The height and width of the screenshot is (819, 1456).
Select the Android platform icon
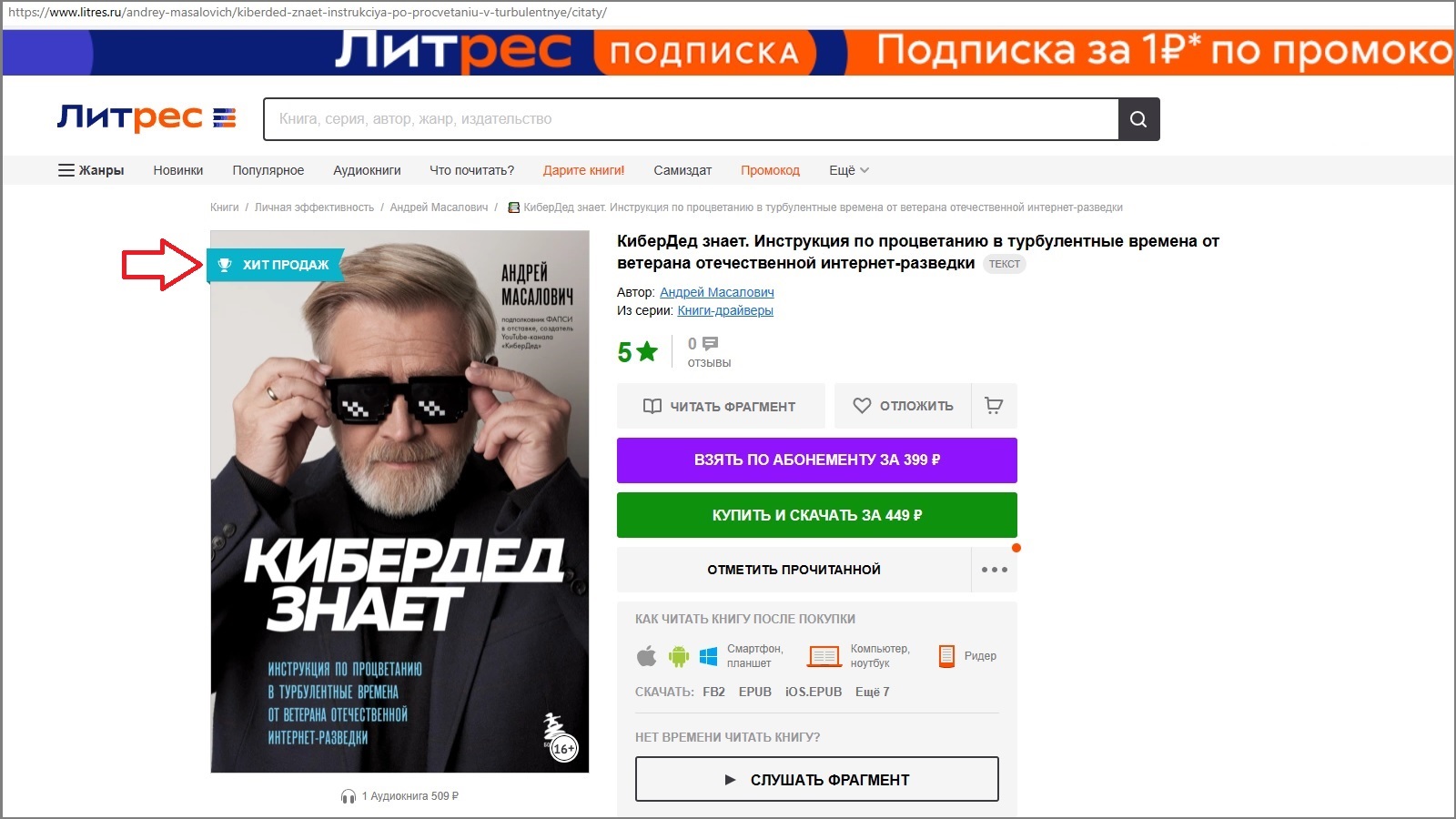pos(679,655)
